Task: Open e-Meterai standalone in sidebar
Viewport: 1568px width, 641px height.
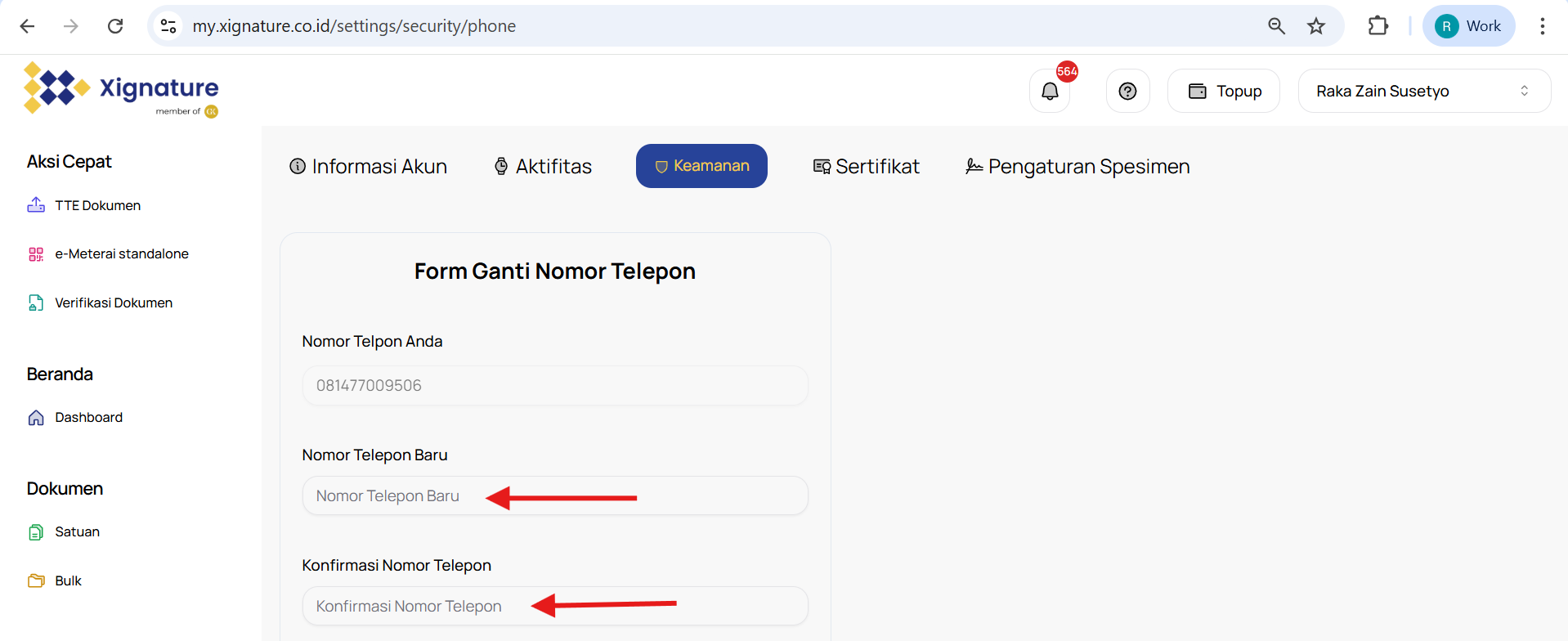Action: 121,254
